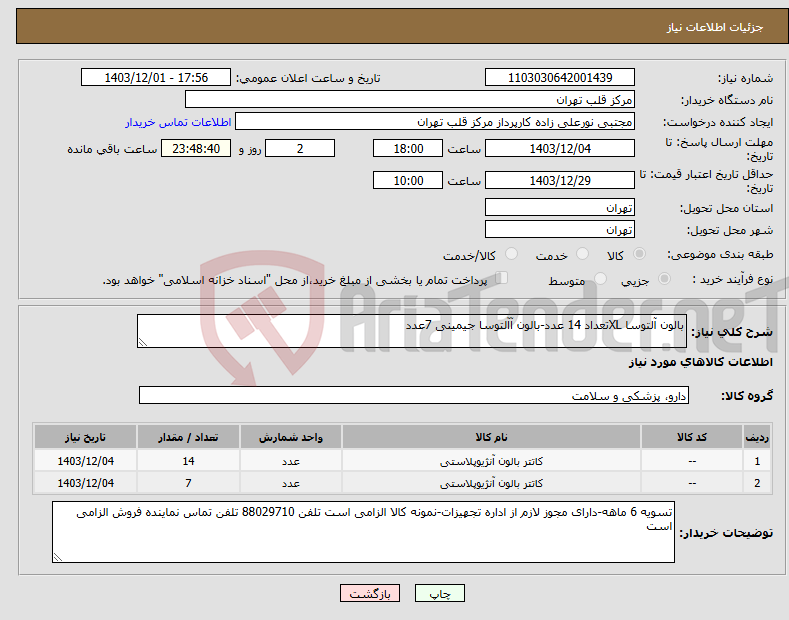
Task: Click the unit cell عدد in row 1
Action: point(291,461)
